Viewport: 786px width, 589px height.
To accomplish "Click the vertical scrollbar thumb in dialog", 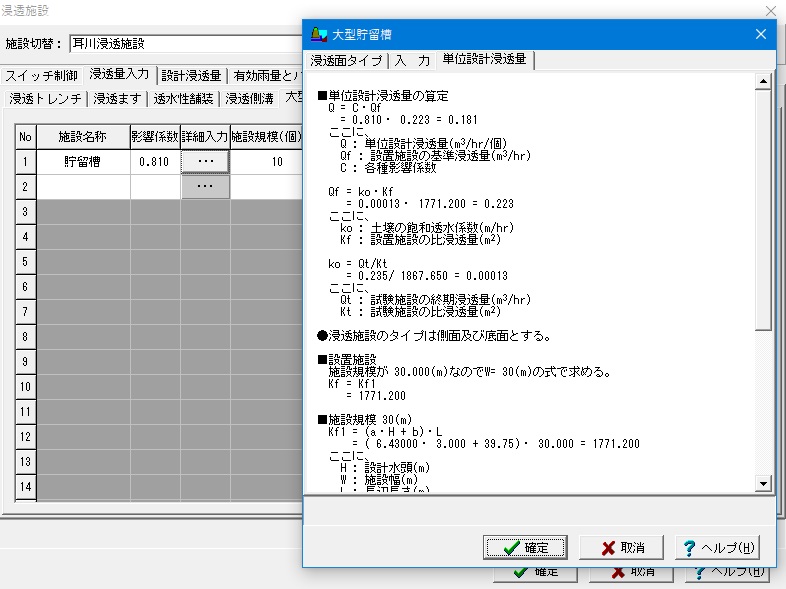I will pos(763,211).
